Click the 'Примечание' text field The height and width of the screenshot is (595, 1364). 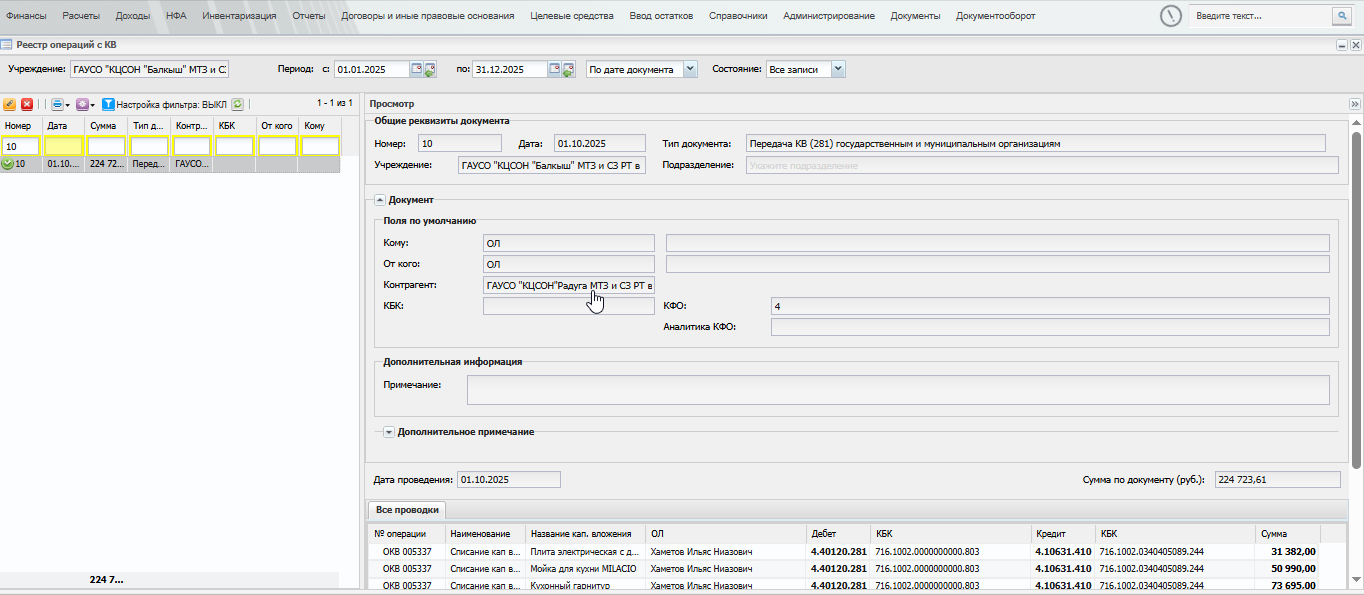(897, 390)
